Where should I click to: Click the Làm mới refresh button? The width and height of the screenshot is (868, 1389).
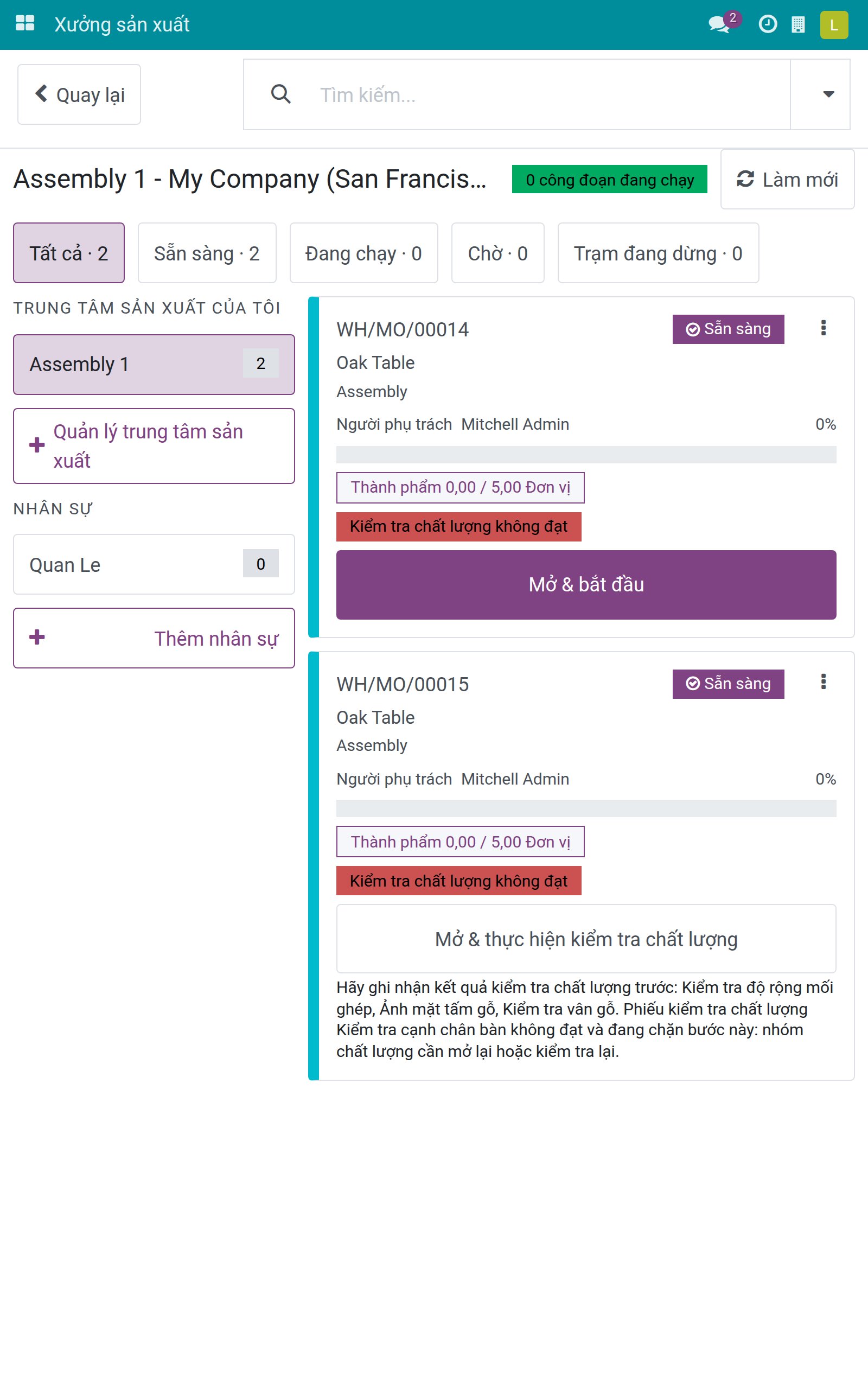[x=787, y=180]
